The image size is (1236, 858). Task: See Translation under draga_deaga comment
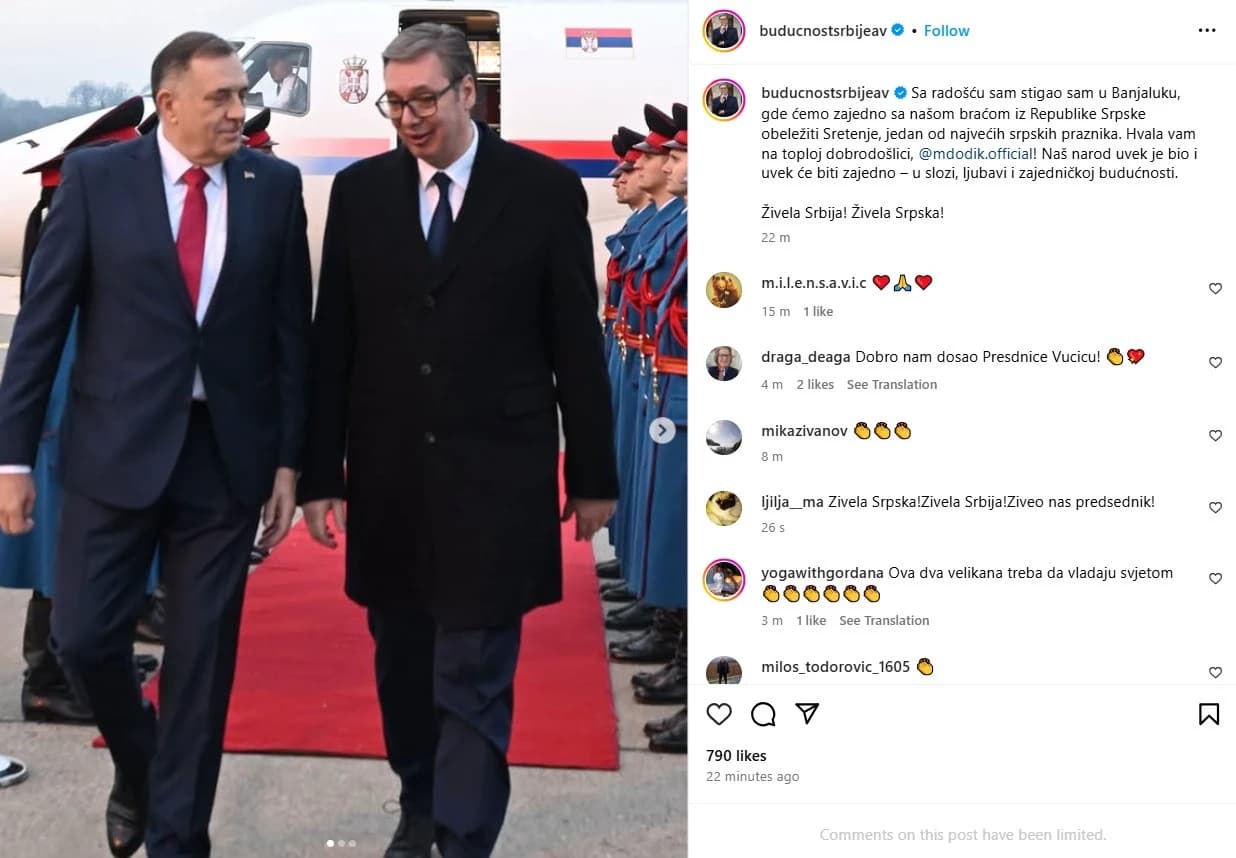892,384
